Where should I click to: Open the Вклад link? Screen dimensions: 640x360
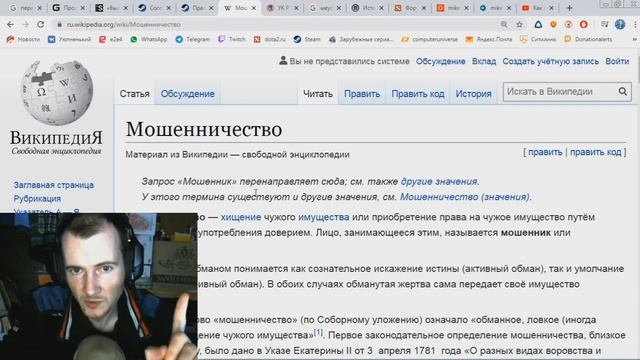pyautogui.click(x=484, y=61)
